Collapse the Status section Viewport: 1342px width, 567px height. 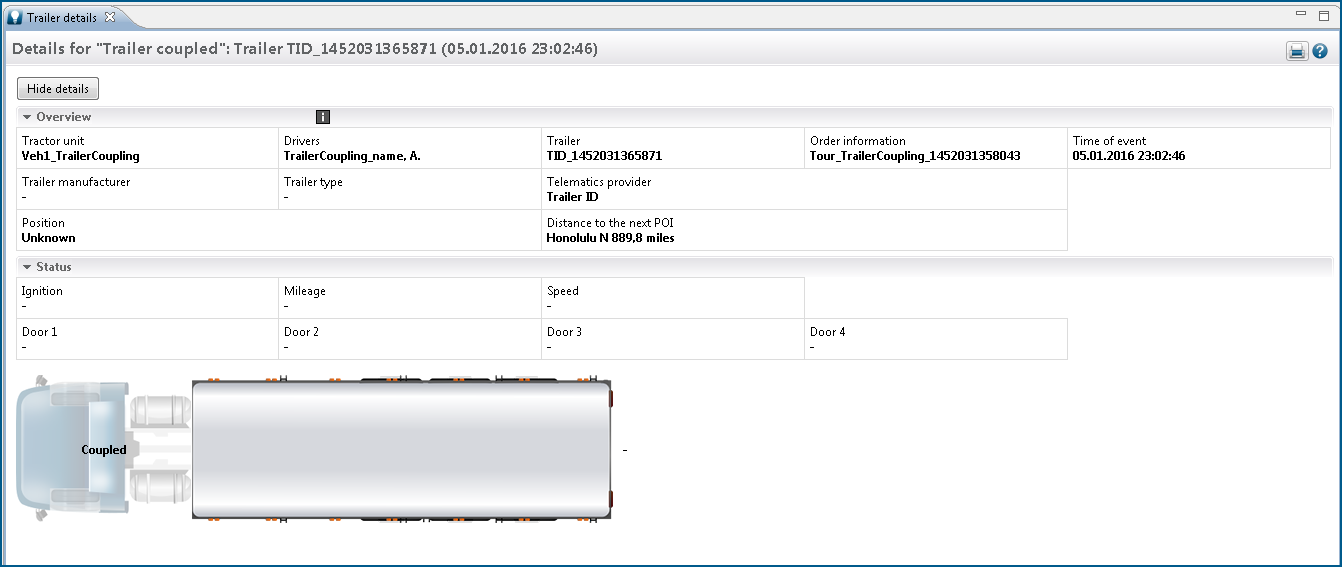[27, 267]
